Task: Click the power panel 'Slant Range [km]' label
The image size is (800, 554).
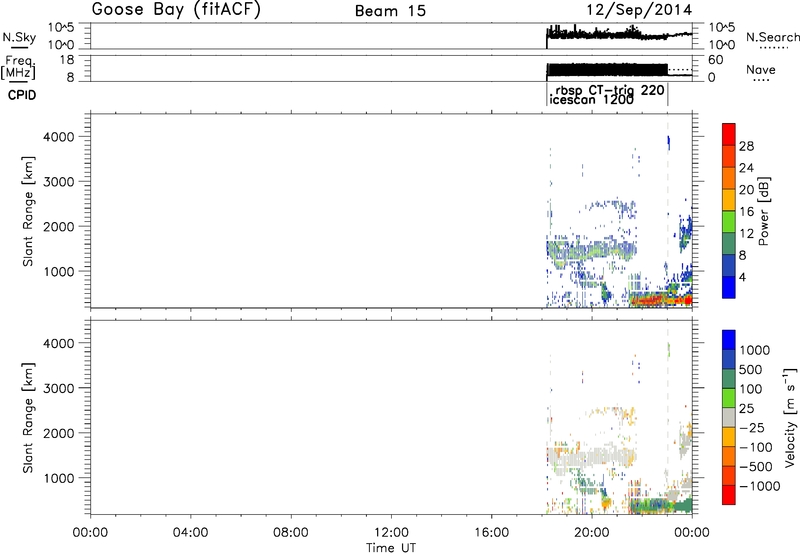Action: (x=28, y=211)
